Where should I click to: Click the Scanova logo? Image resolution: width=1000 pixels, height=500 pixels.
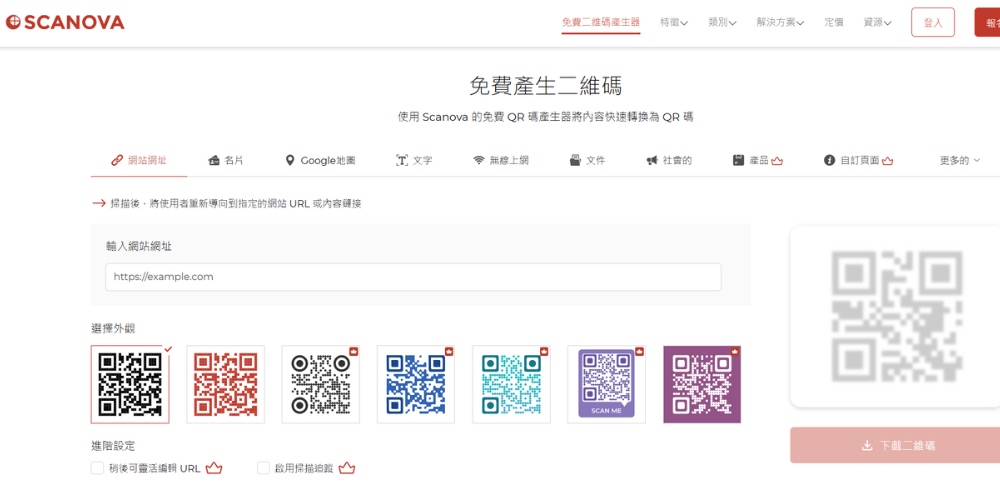64,22
